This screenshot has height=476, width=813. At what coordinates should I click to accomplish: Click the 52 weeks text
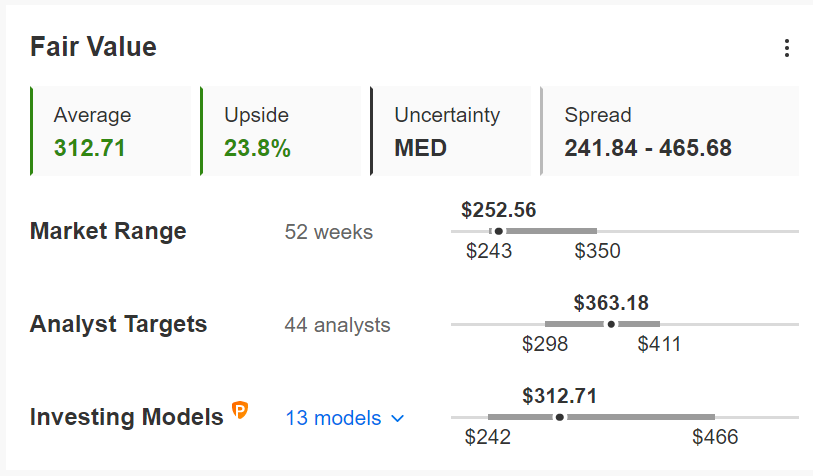(x=329, y=232)
